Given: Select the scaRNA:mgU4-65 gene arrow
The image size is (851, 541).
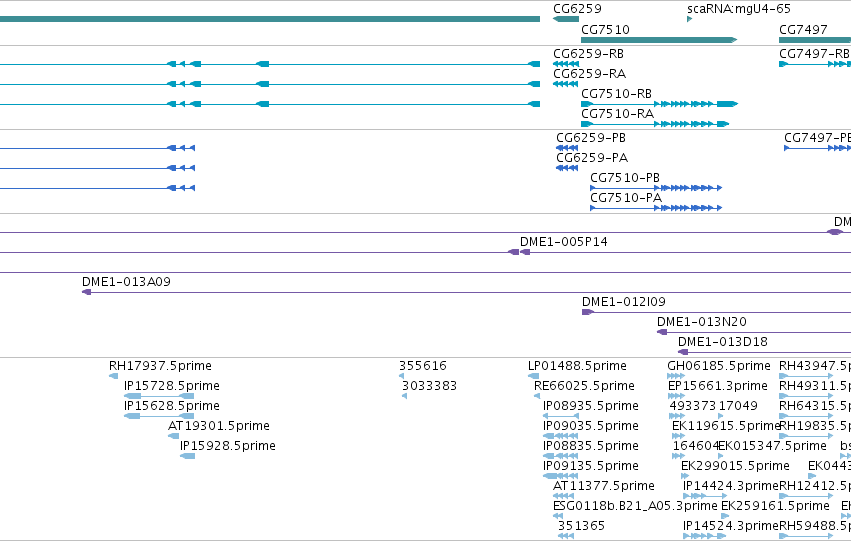Looking at the screenshot, I should pyautogui.click(x=690, y=19).
